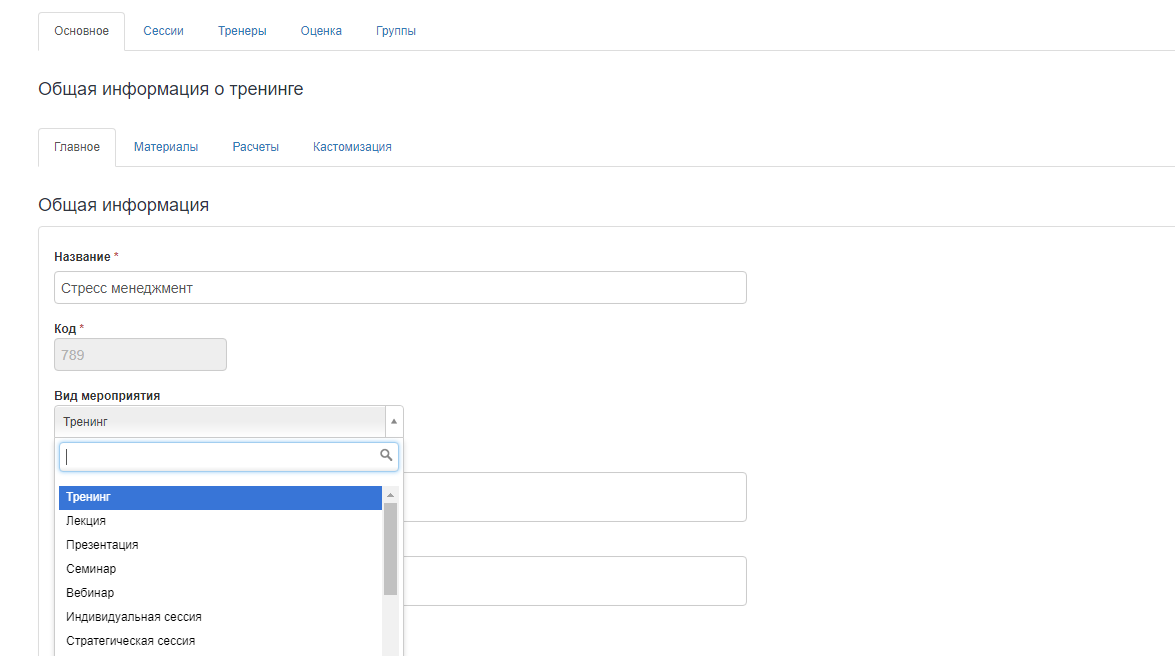Collapse the Вид мероприятия dropdown arrow
This screenshot has height=656, width=1175.
394,421
